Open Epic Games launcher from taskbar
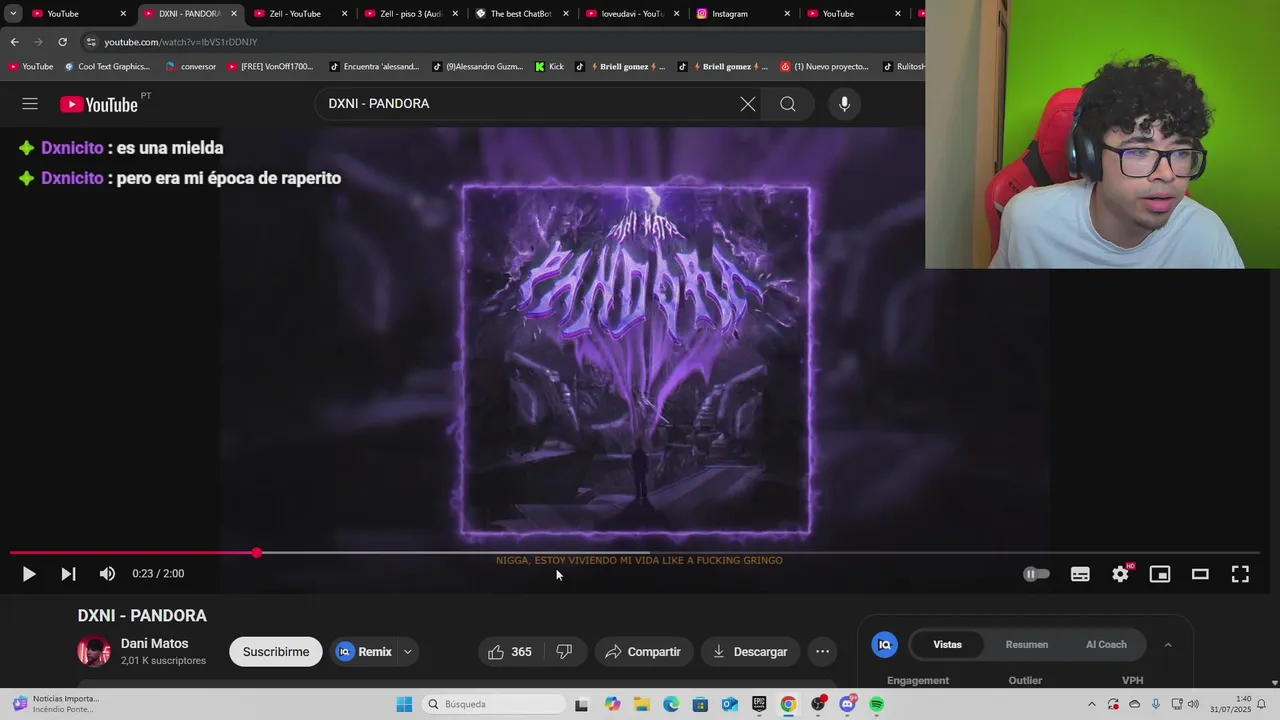The image size is (1280, 720). 759,704
